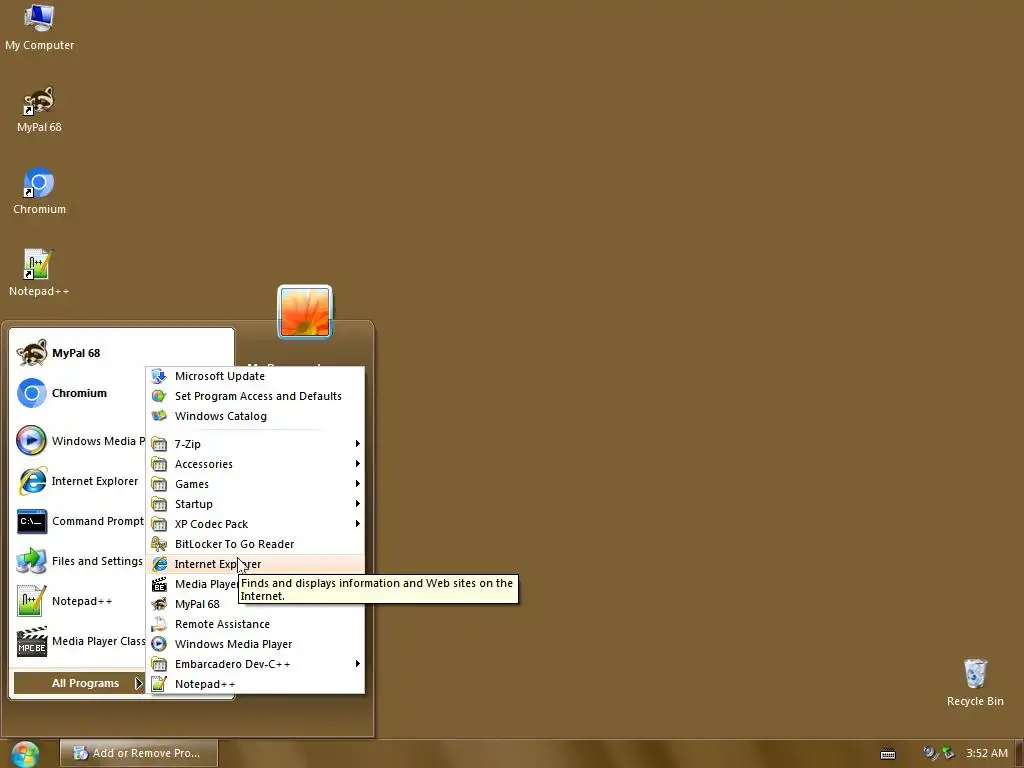The height and width of the screenshot is (768, 1024).
Task: Click Command Prompt label in Start menu
Action: coord(98,521)
